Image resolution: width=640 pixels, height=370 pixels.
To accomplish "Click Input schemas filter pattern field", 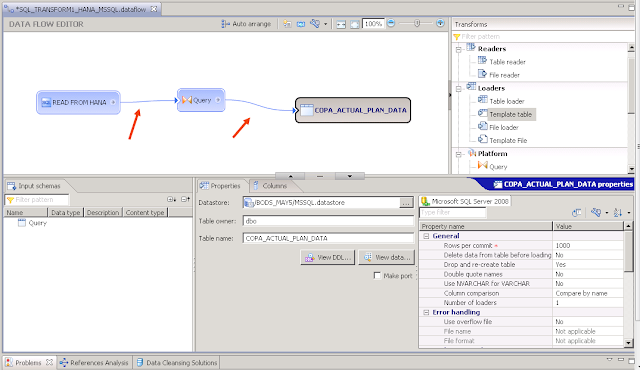I will (37, 199).
